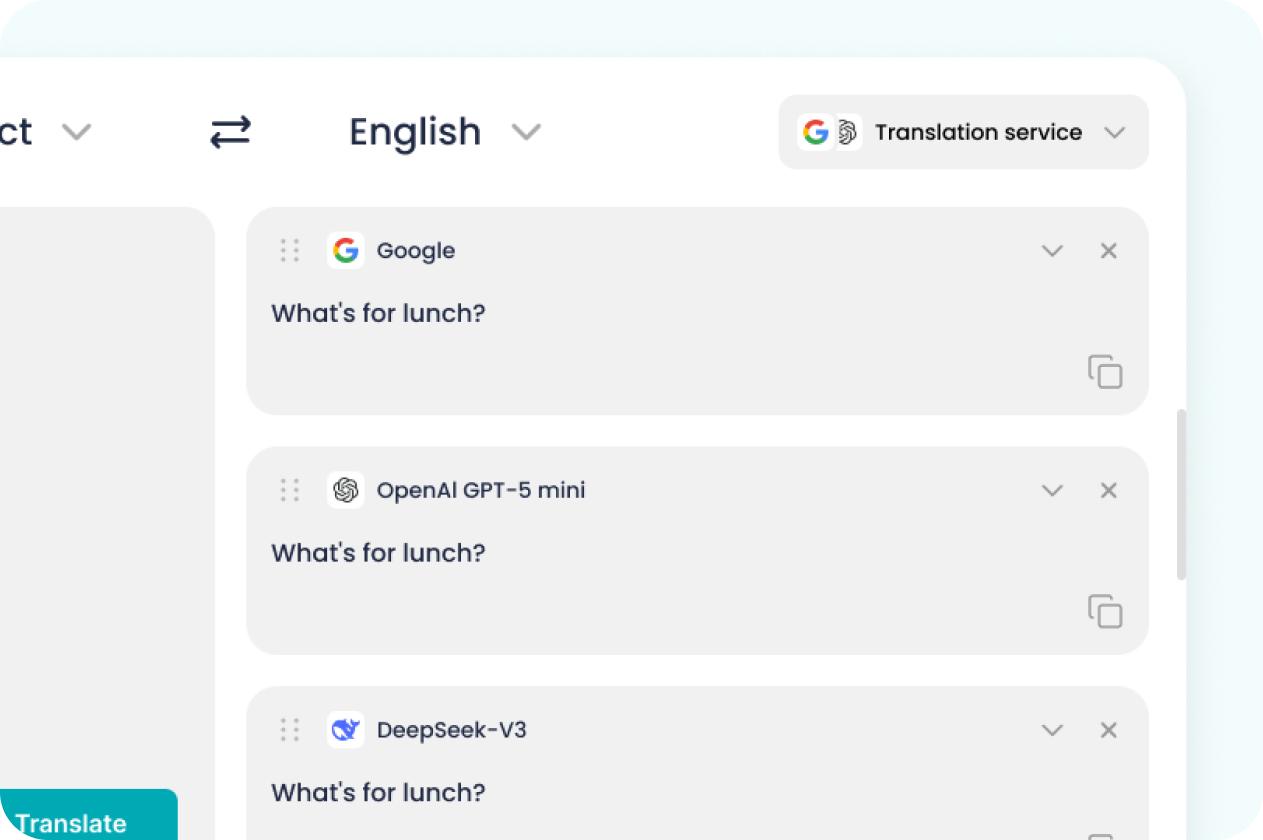Remove the DeepSeek-V3 card

pyautogui.click(x=1108, y=730)
